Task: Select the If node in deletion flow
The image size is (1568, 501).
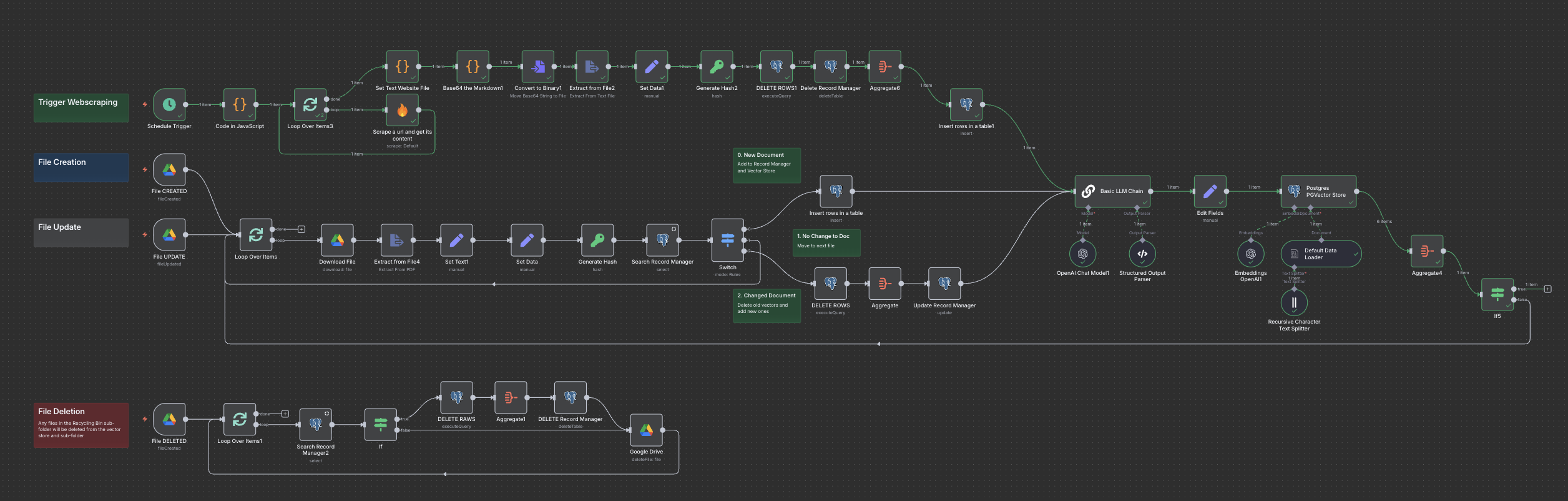Action: coord(381,425)
